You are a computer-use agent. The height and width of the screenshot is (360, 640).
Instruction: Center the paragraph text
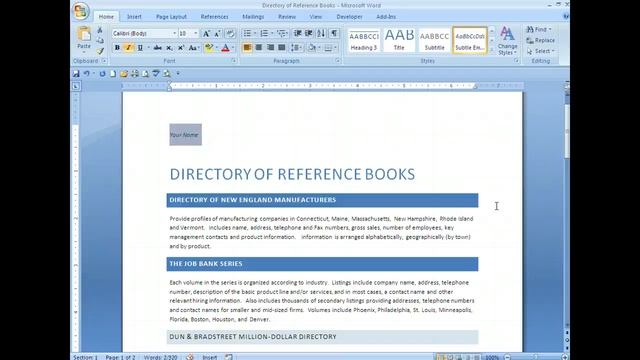click(258, 48)
